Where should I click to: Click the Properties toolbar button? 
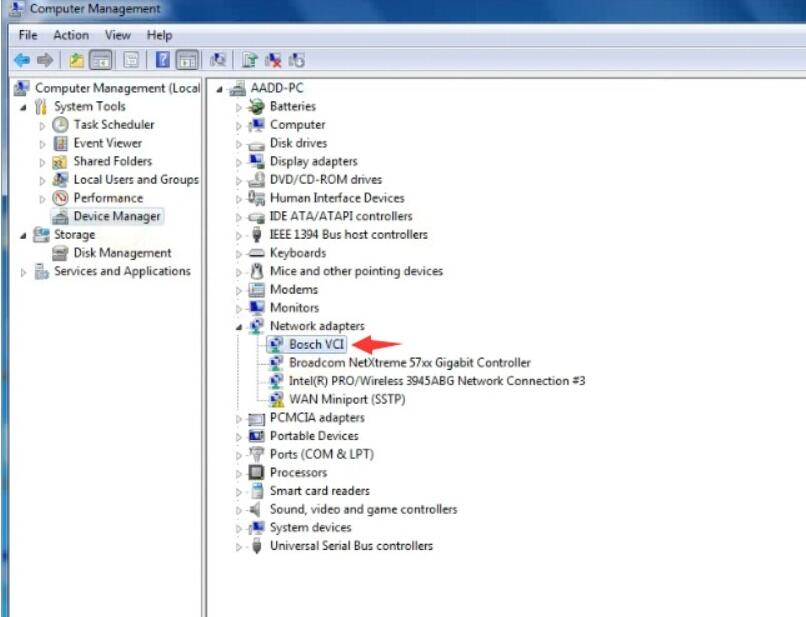point(132,60)
